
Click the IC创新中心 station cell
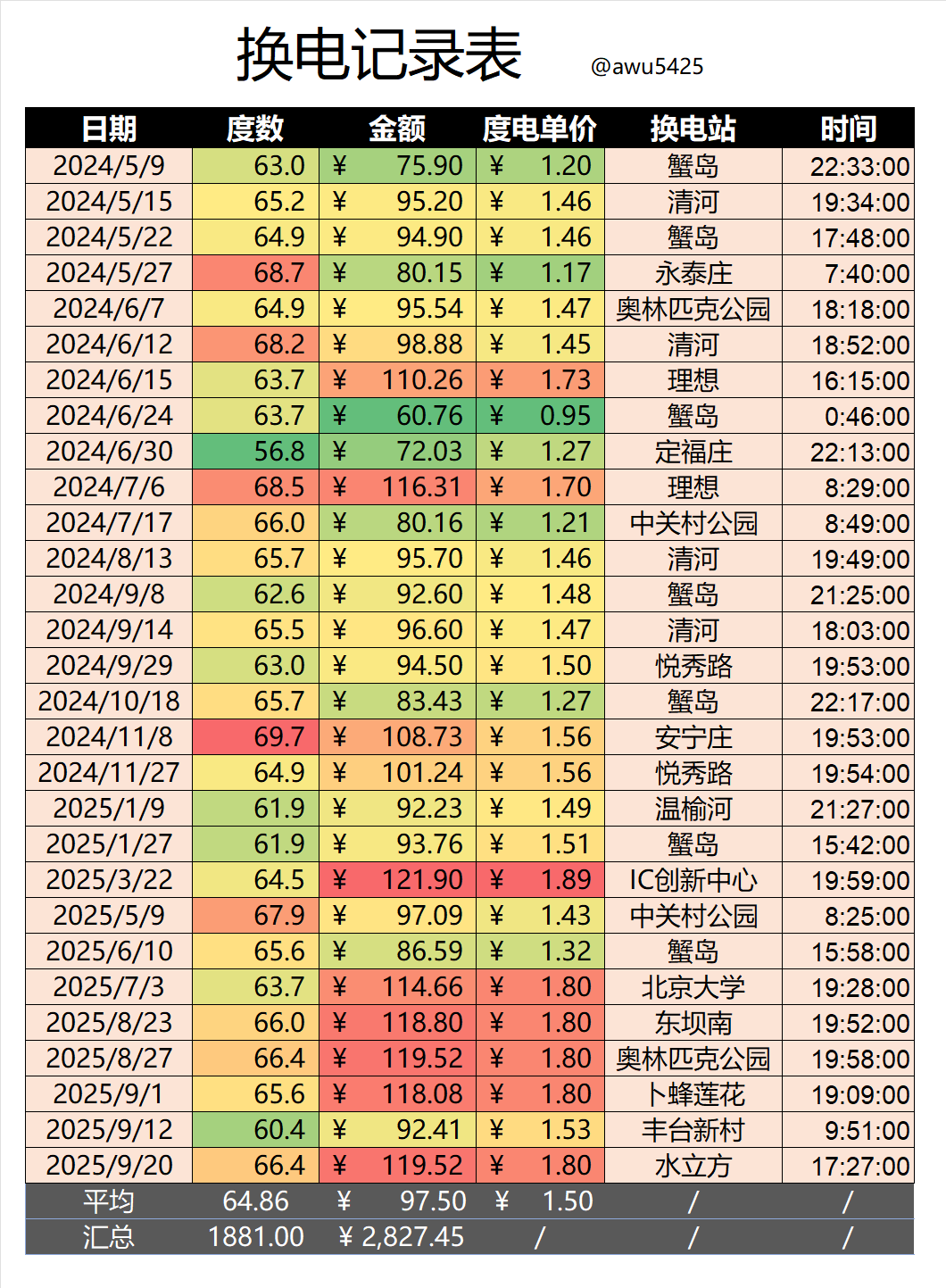(693, 880)
